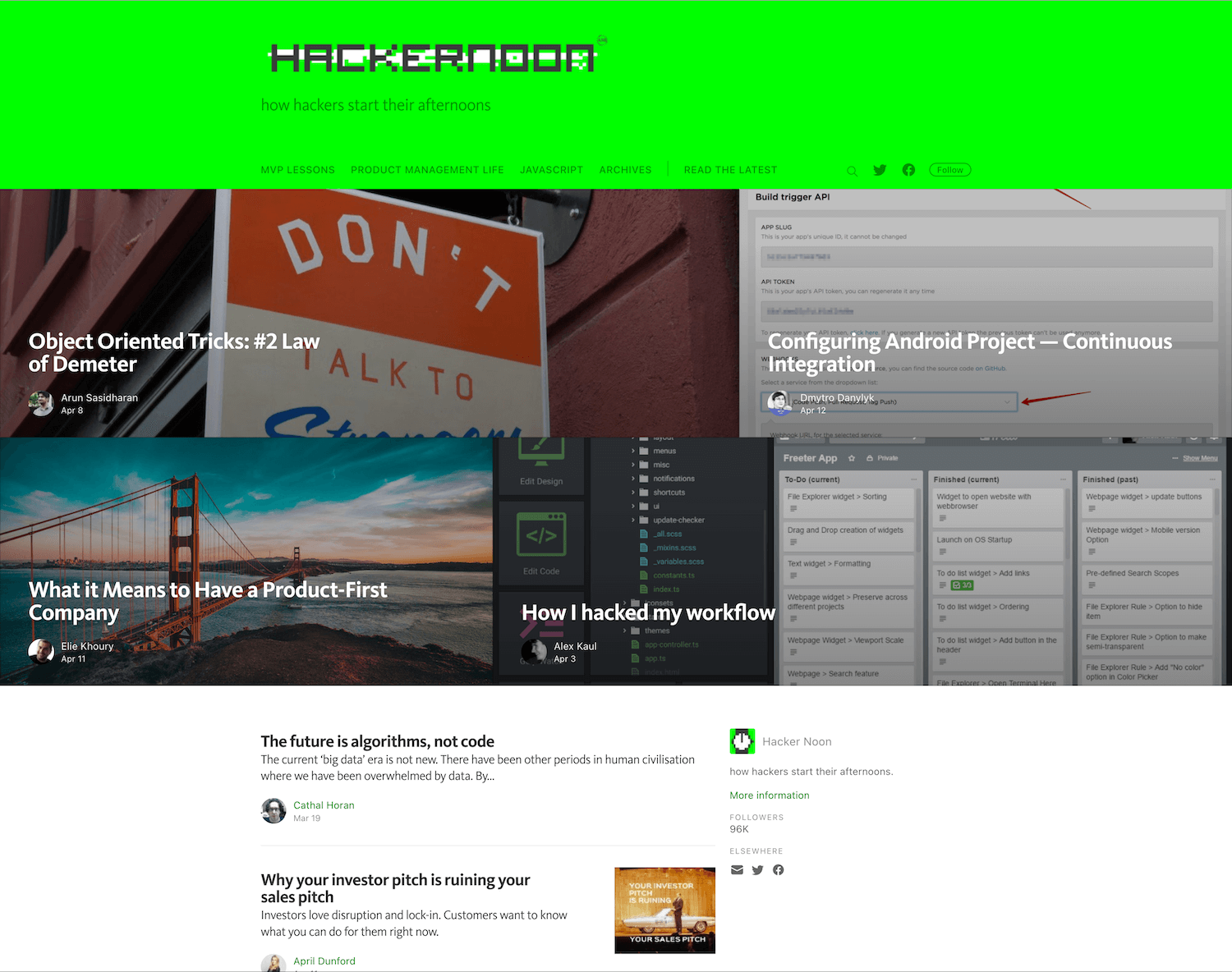1232x972 pixels.
Task: Click the investor pitch article thumbnail
Action: (665, 910)
